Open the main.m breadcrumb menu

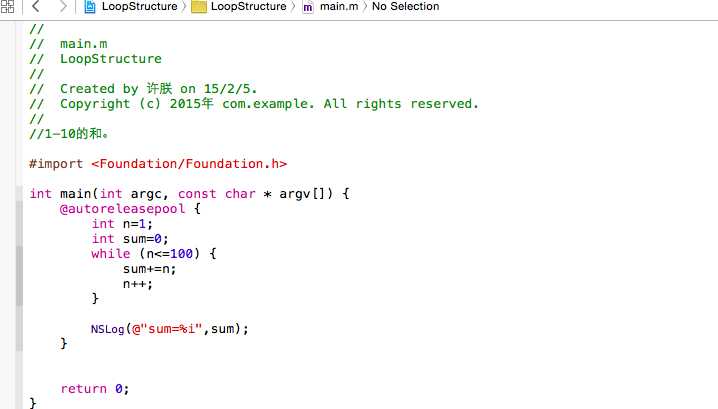click(x=339, y=6)
